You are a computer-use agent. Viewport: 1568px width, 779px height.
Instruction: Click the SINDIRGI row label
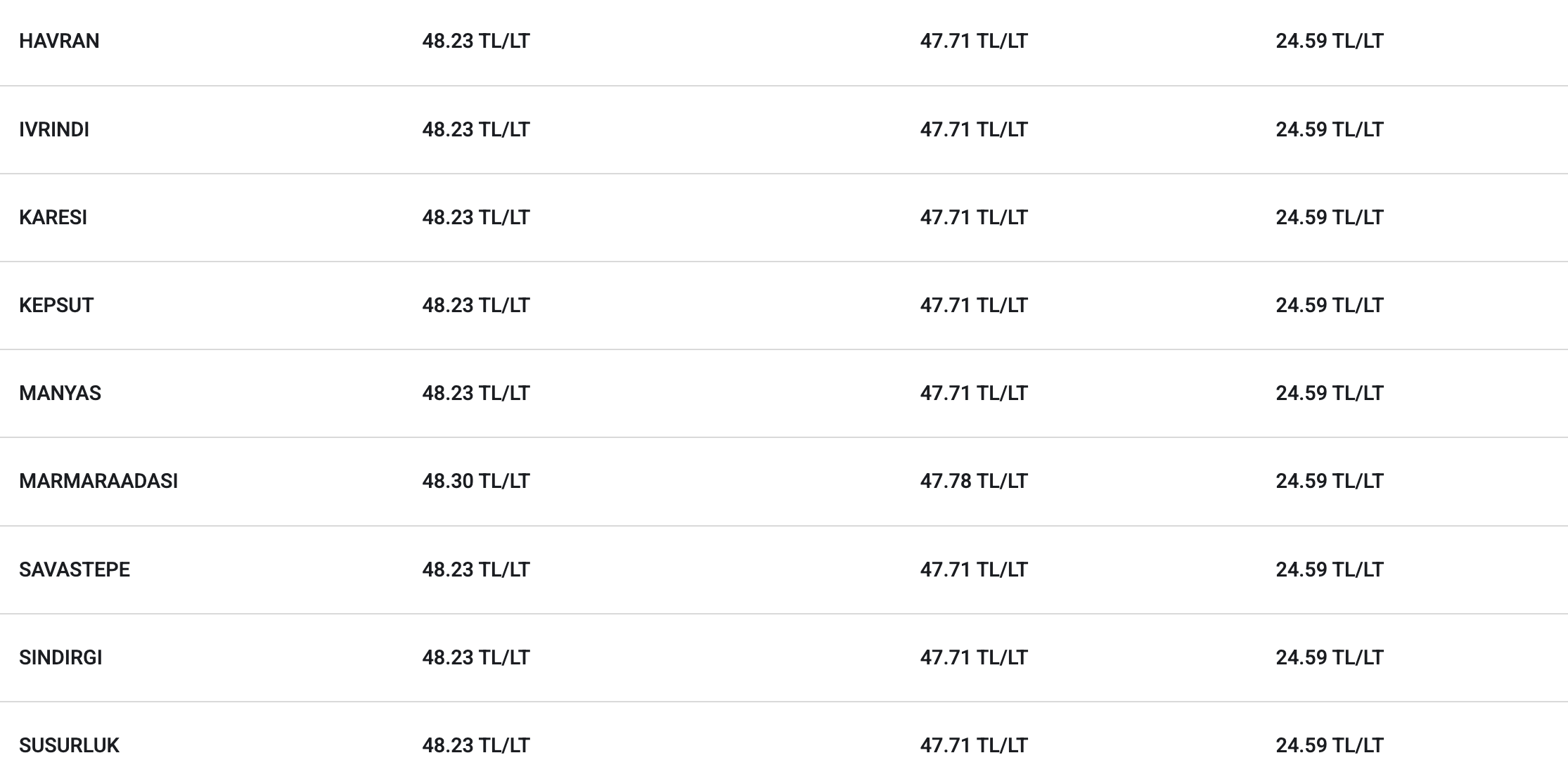pyautogui.click(x=60, y=657)
